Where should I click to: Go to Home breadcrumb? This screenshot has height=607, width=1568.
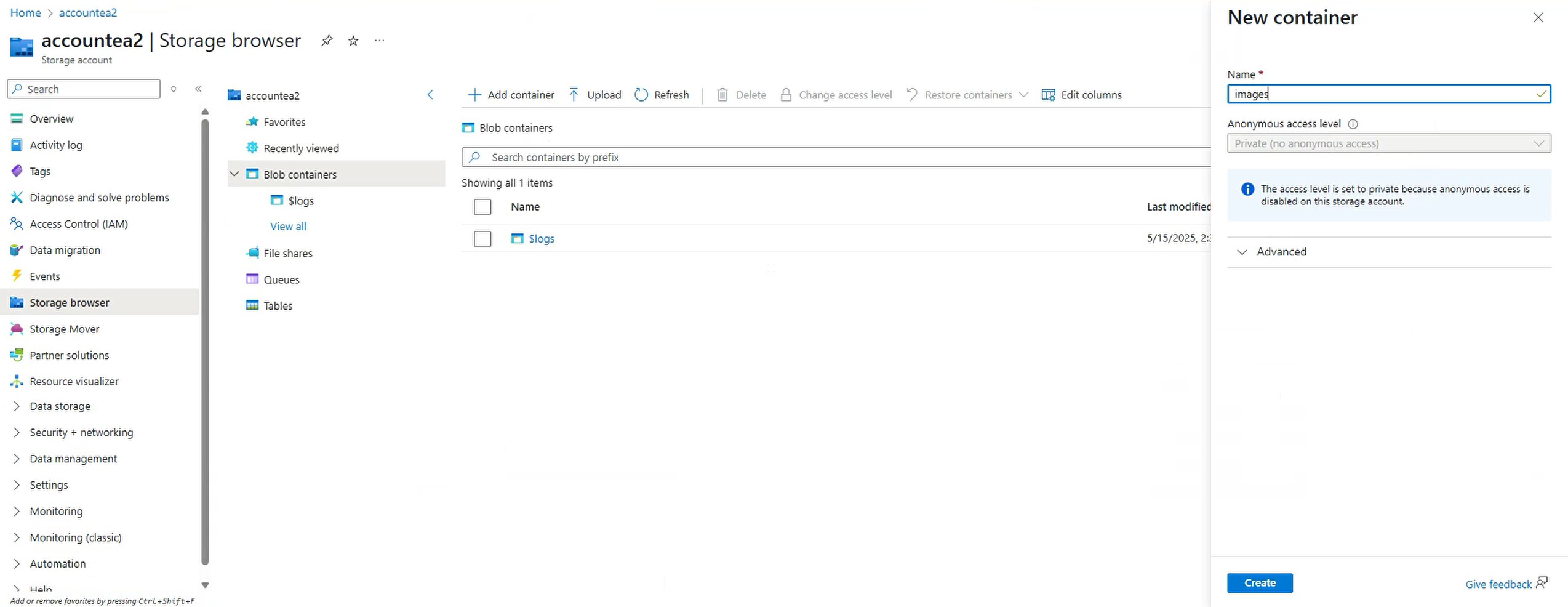(x=25, y=12)
